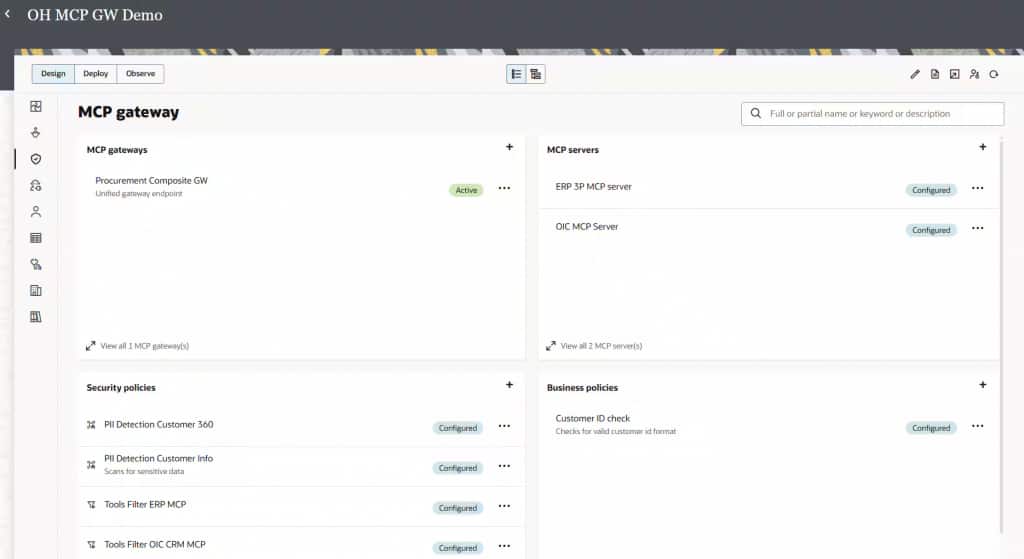
Task: Click the icon beside PII Detection Customer 360
Action: coord(91,425)
